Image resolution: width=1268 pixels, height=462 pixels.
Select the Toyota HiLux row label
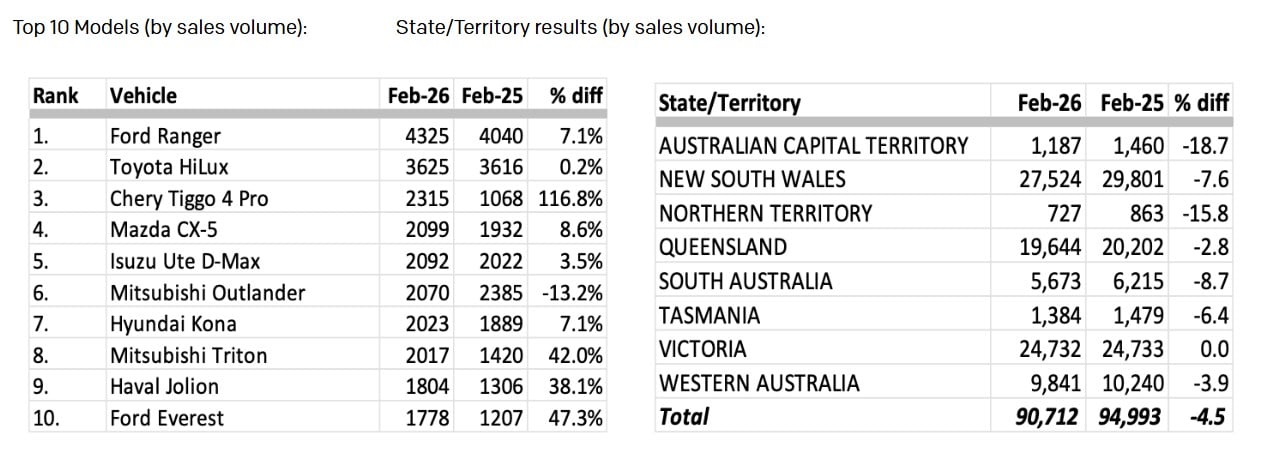tap(171, 167)
